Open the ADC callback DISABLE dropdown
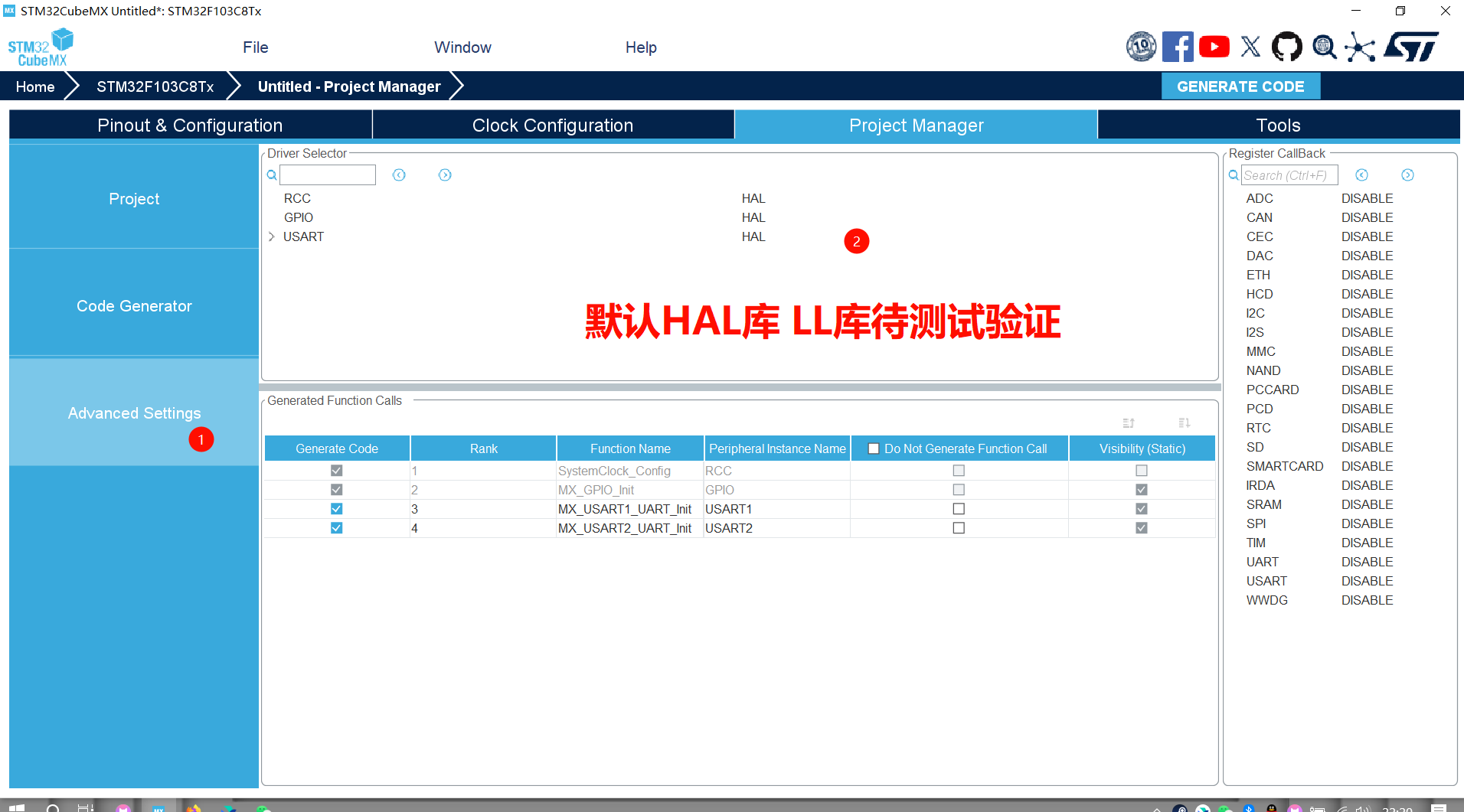Screen dimensions: 1464x812 pos(1367,199)
